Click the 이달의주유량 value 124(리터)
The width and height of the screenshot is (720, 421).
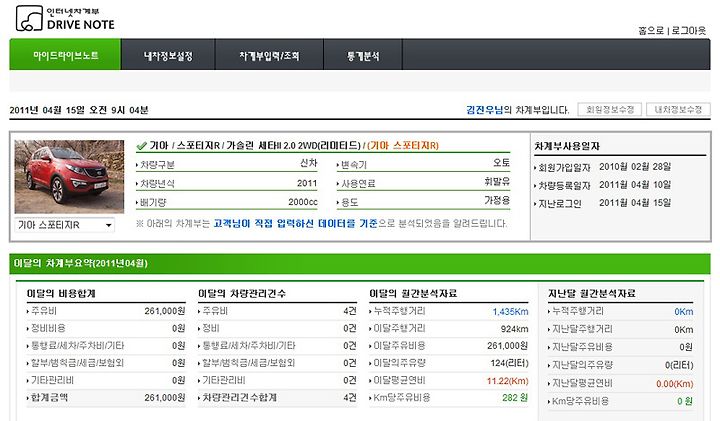[x=509, y=363]
